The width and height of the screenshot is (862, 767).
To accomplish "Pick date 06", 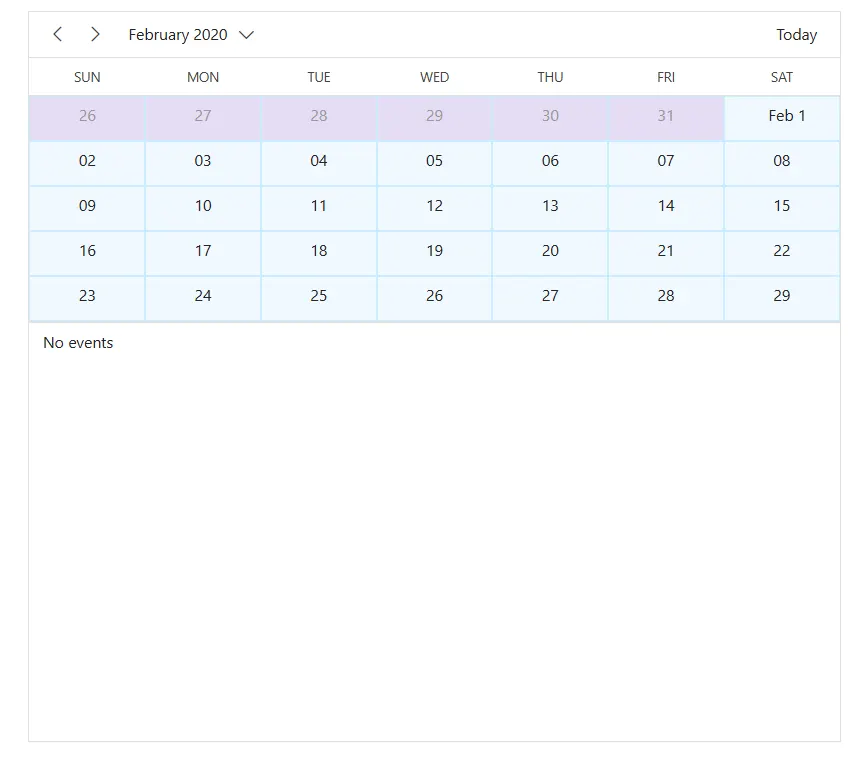I will pyautogui.click(x=550, y=163).
